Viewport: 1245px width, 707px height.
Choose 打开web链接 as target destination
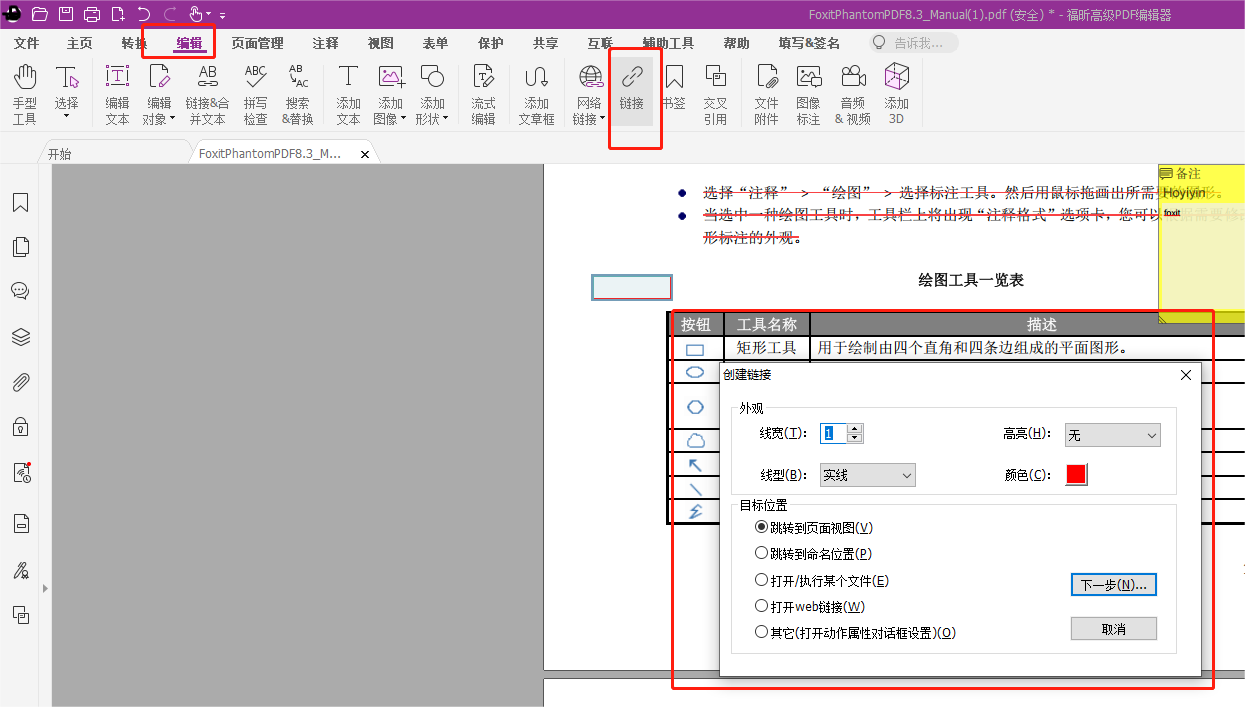(x=761, y=605)
